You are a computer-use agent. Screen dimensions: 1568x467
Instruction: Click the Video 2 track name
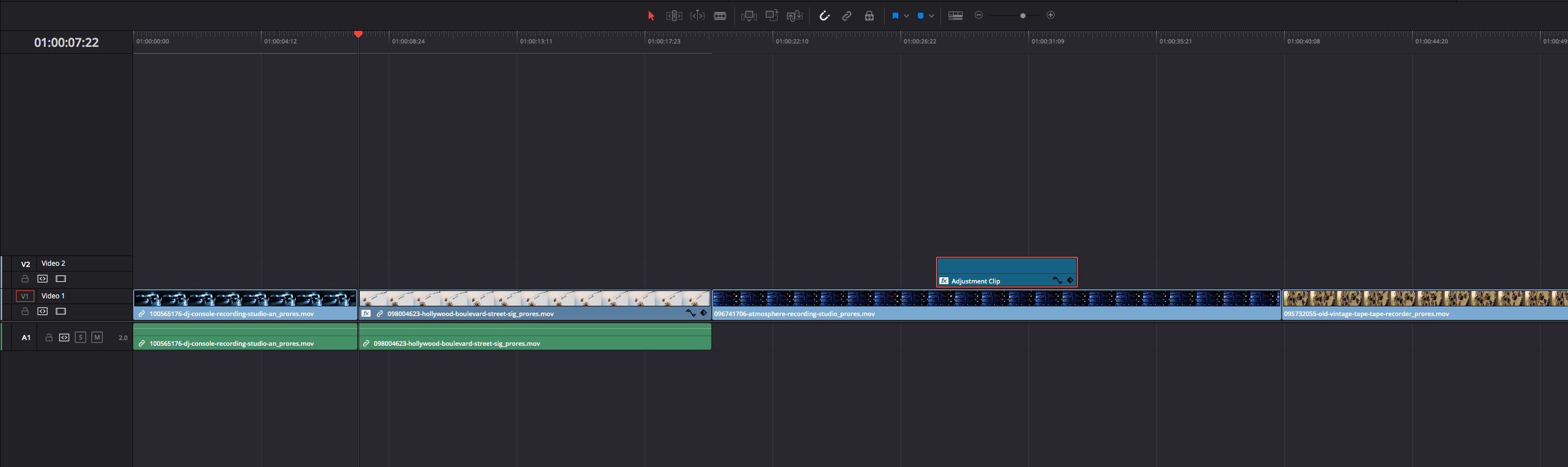tap(53, 264)
